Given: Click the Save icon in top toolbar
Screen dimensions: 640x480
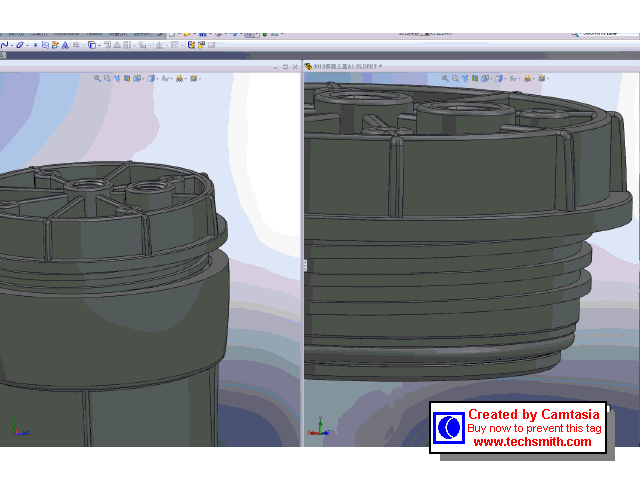Looking at the screenshot, I should tap(202, 34).
